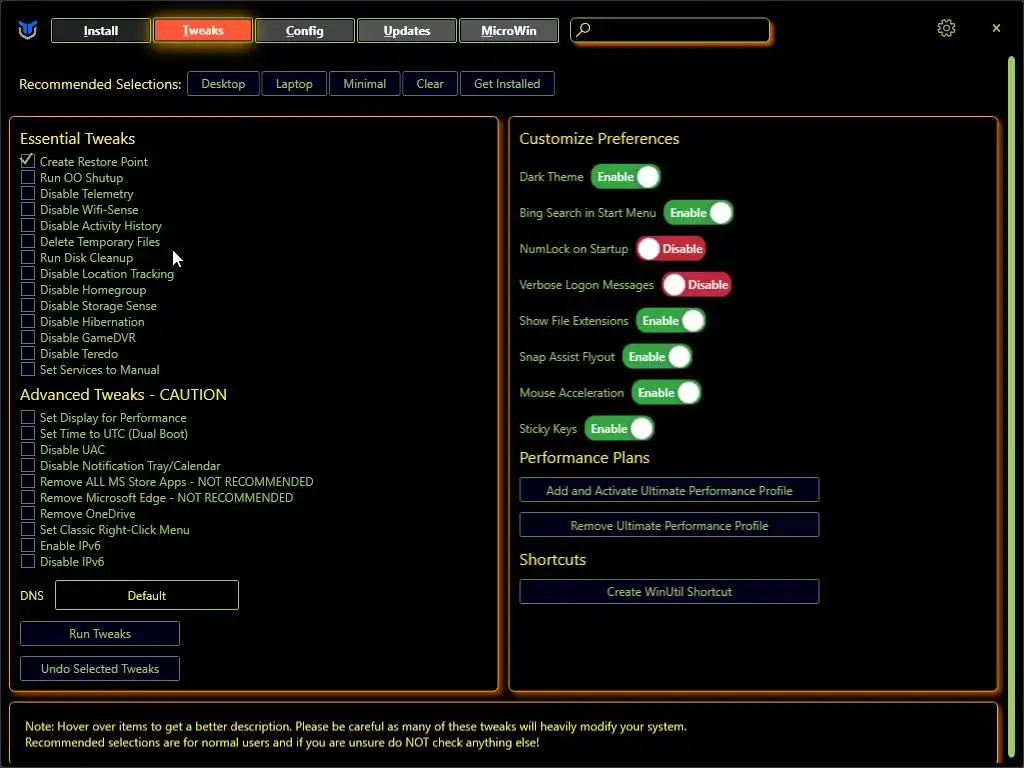The image size is (1024, 768).
Task: Check Set Time to UTC (Dual Boot)
Action: pos(27,433)
